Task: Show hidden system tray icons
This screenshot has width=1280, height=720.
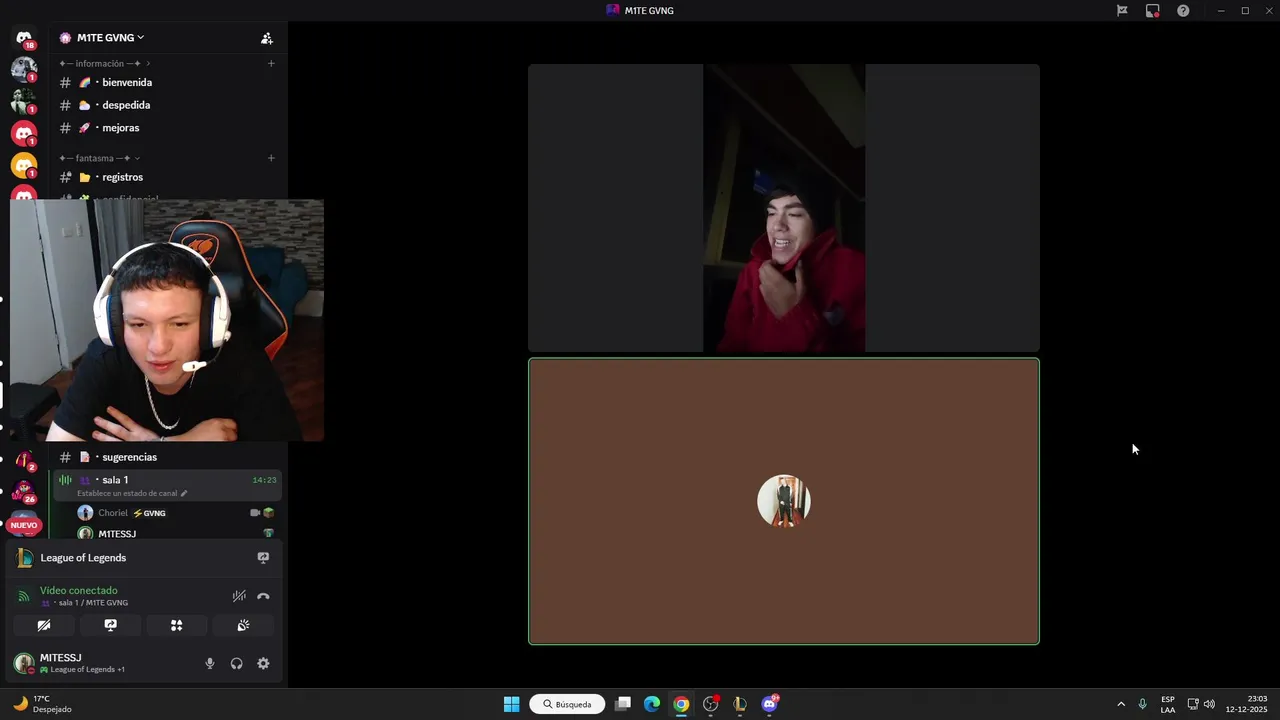Action: [1120, 704]
